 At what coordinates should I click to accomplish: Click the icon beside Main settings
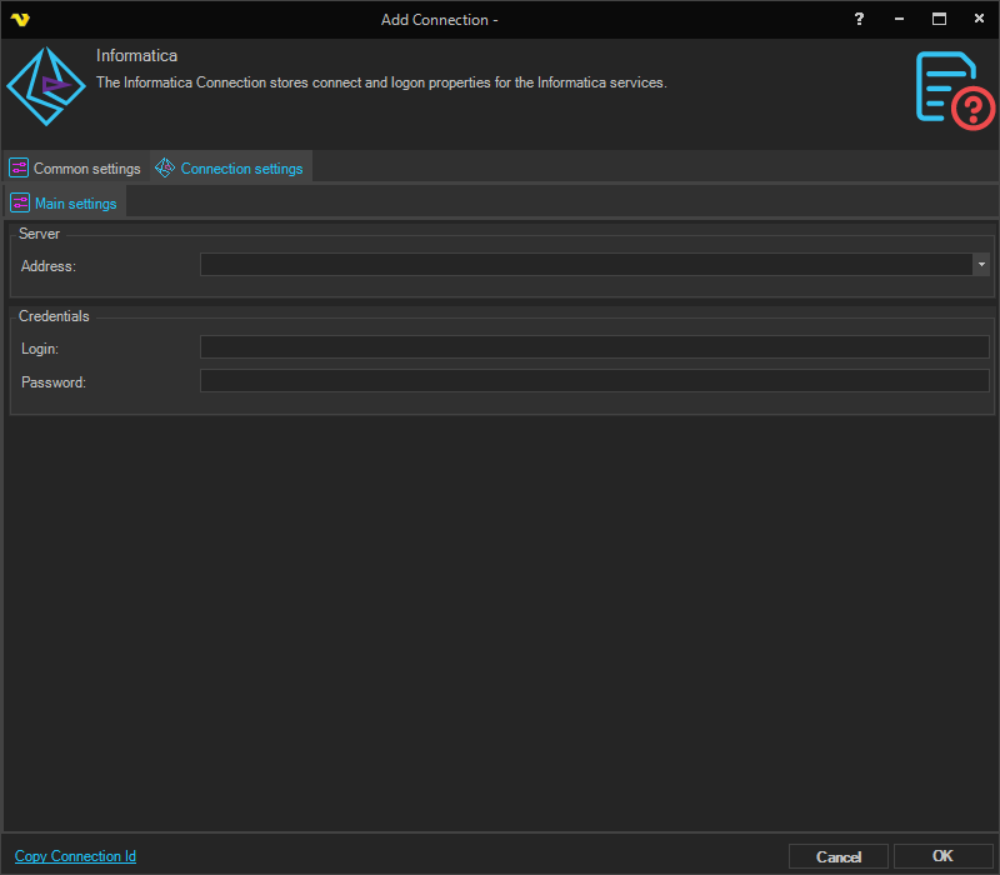click(x=20, y=203)
